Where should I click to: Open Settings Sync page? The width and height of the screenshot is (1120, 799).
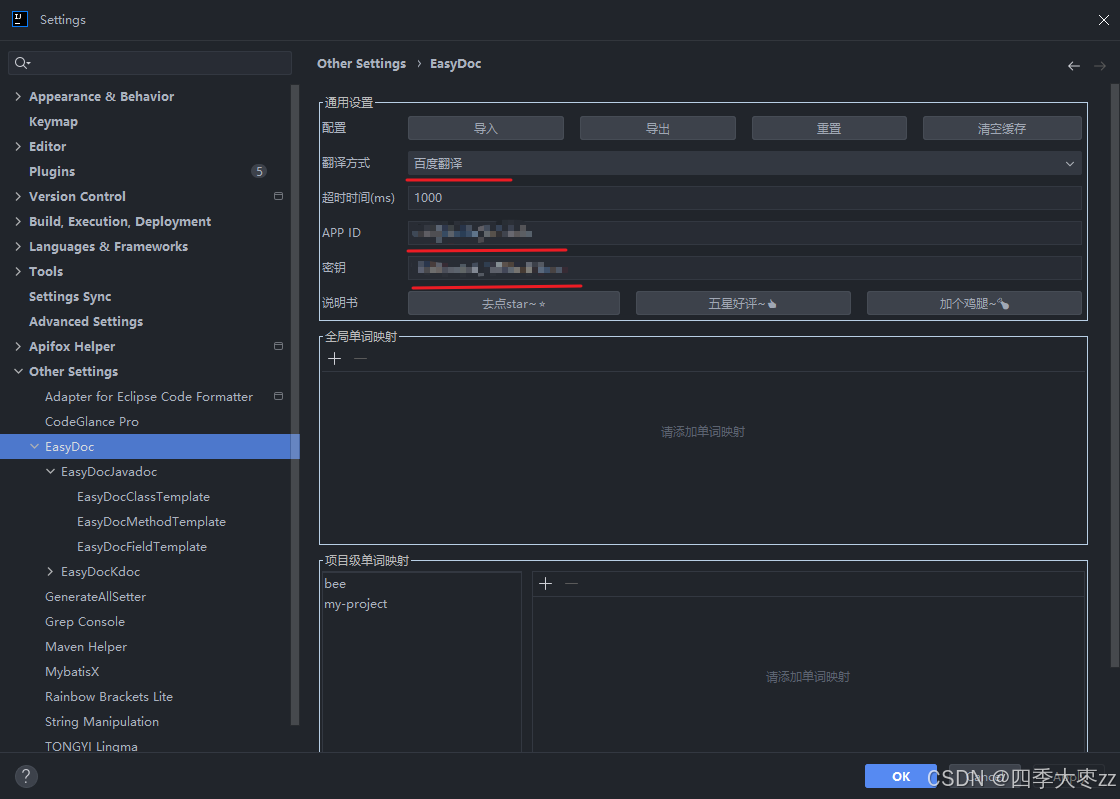70,296
